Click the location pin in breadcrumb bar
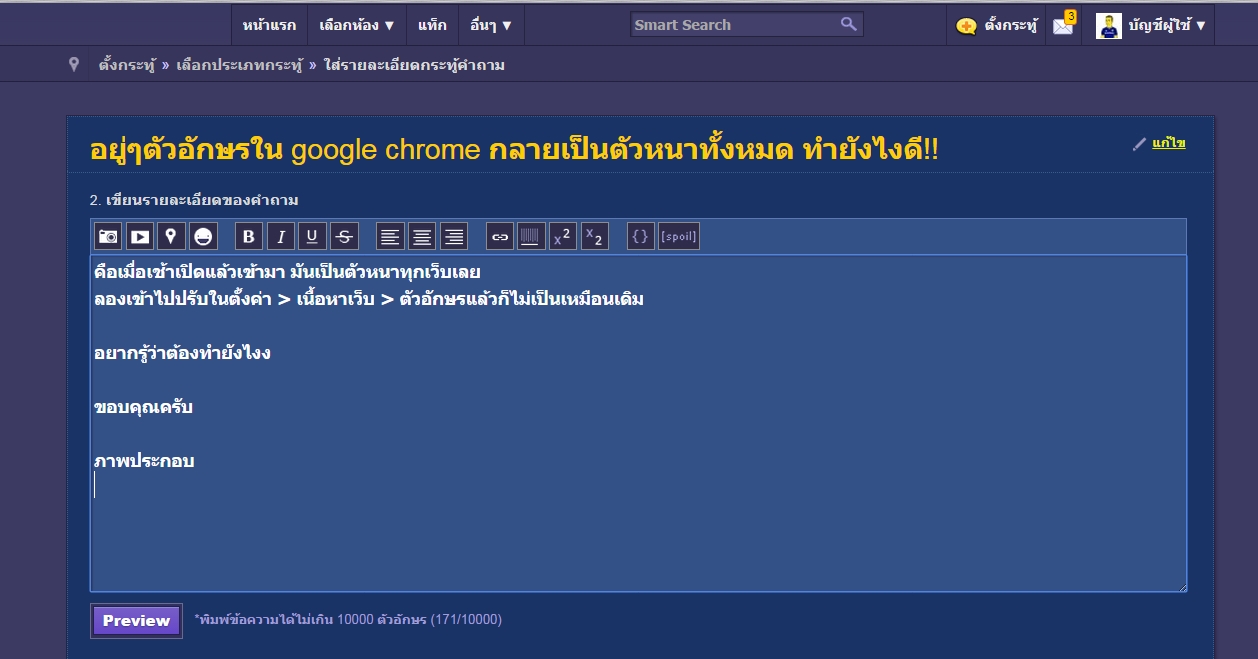1258x659 pixels. point(73,65)
